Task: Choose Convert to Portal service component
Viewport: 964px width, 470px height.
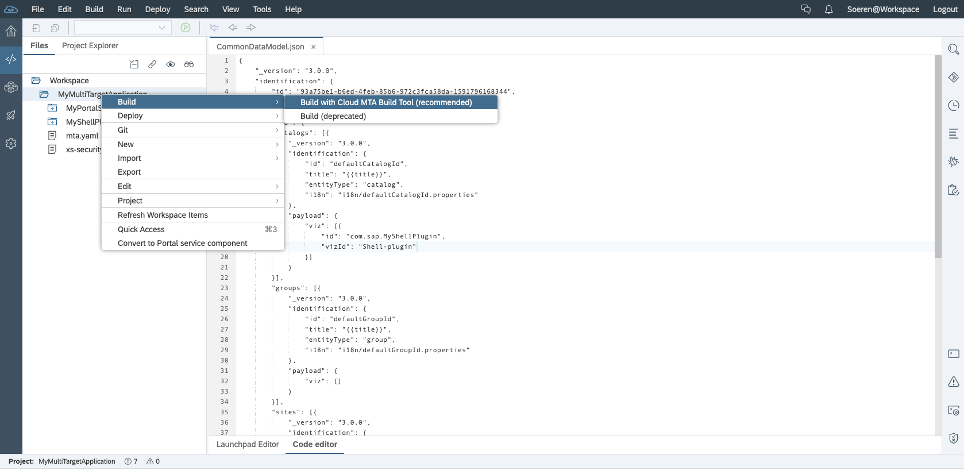Action: (192, 244)
